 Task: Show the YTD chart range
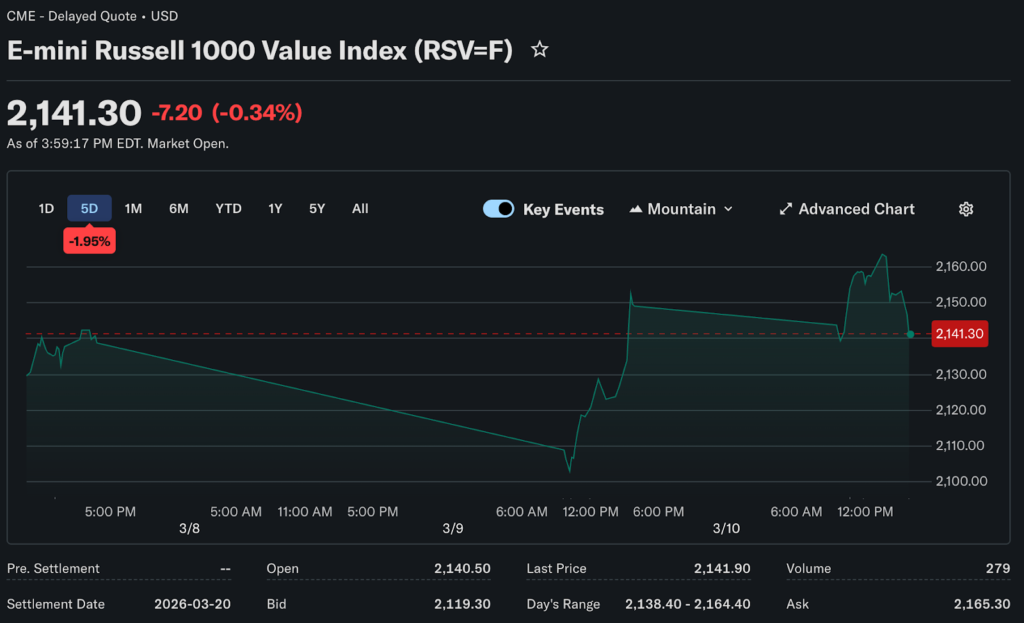pyautogui.click(x=228, y=208)
